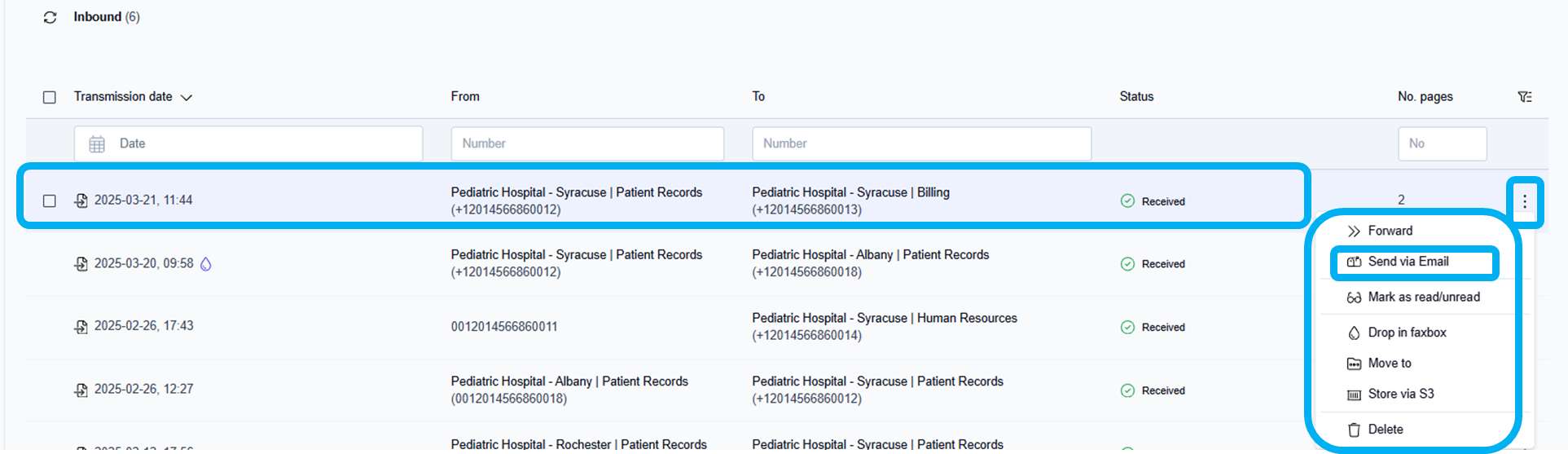Open the column filter settings icon
This screenshot has height=454, width=1568.
tap(1525, 97)
